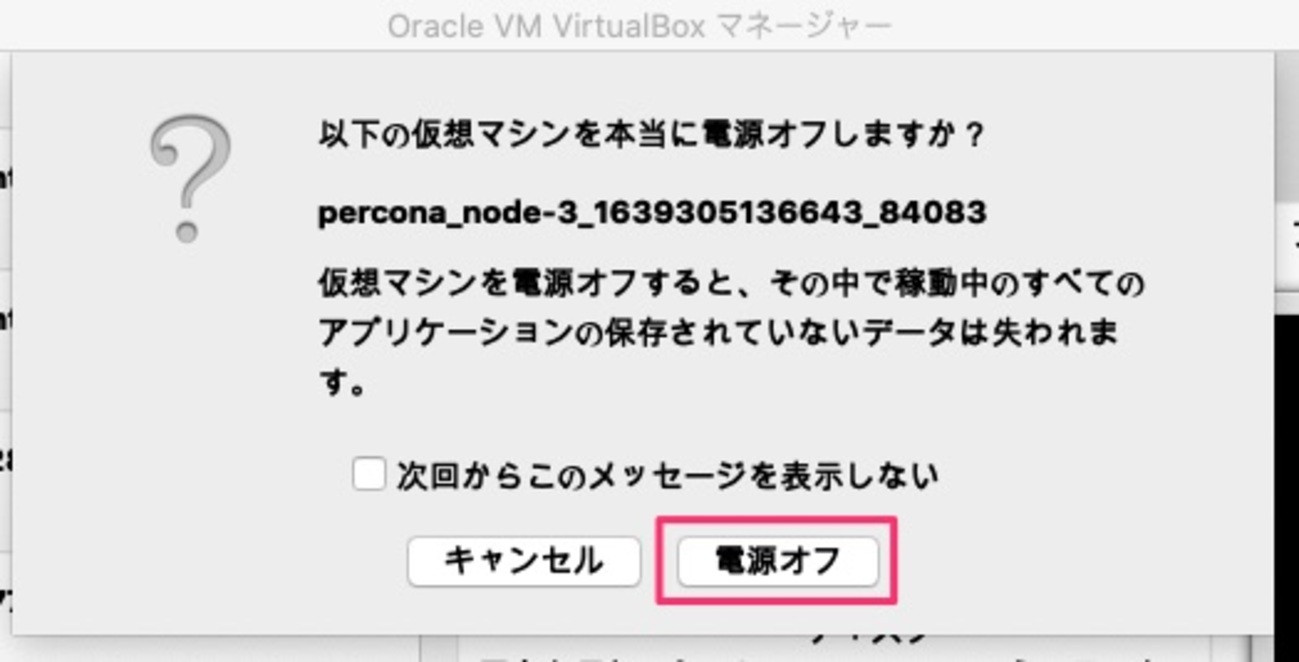Click the Oracle VM VirtualBox マネージャー title bar
The image size is (1299, 662).
click(x=649, y=24)
